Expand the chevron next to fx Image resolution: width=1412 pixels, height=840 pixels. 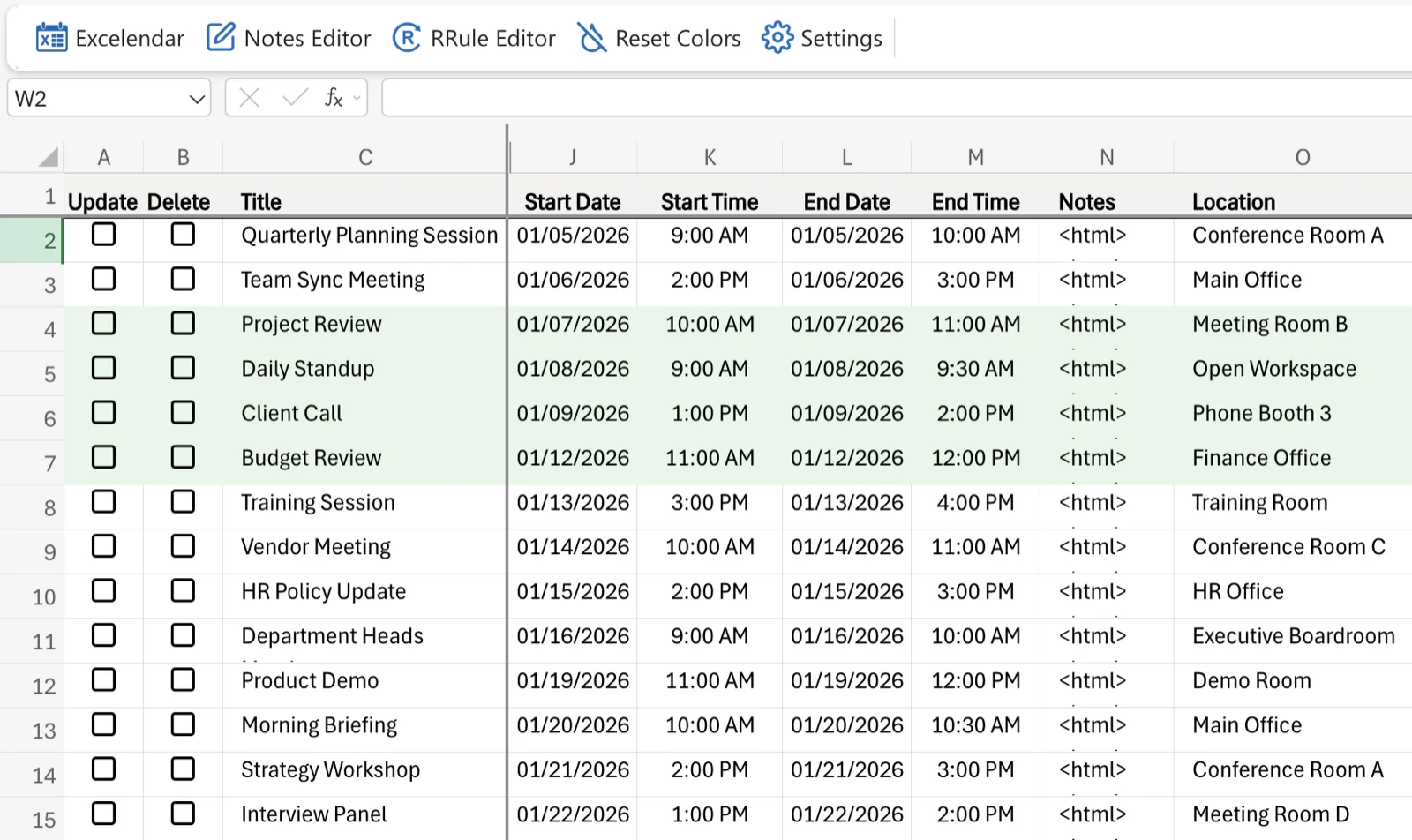click(x=355, y=98)
